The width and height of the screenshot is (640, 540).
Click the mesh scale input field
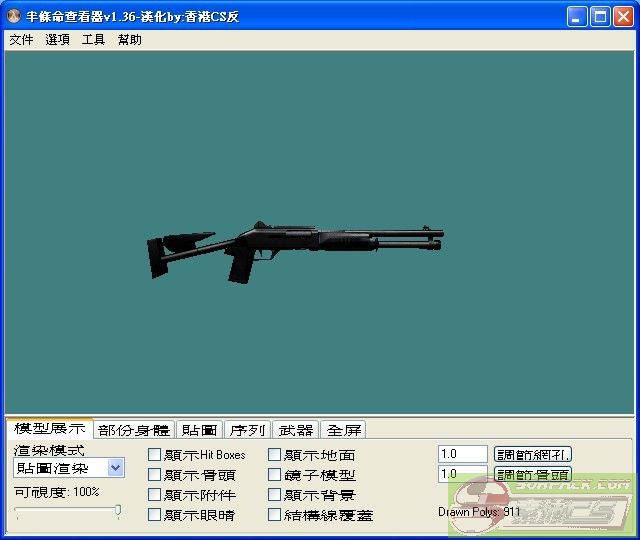[462, 454]
